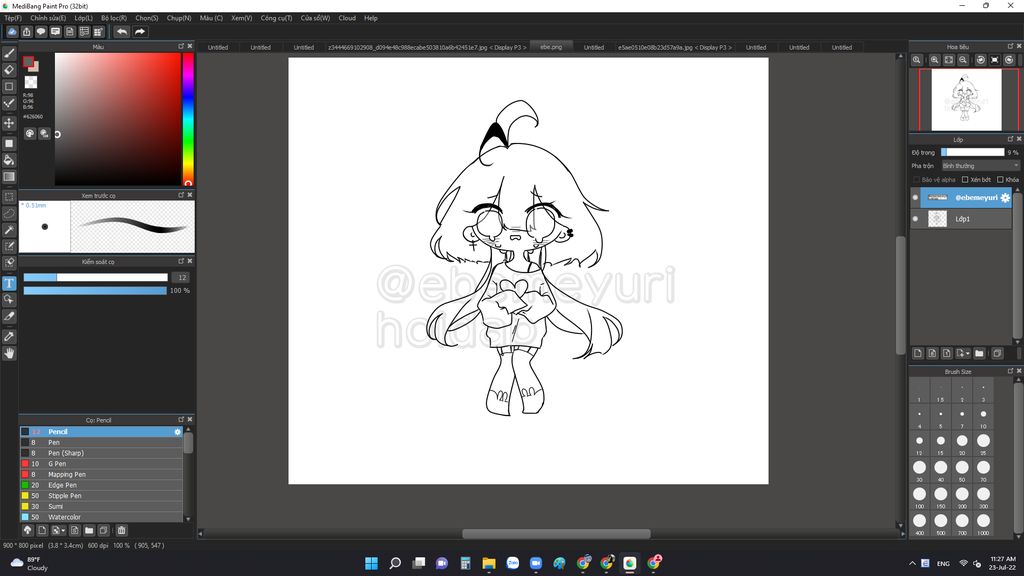Open the Xem(V) menu
The width and height of the screenshot is (1024, 576).
[242, 18]
